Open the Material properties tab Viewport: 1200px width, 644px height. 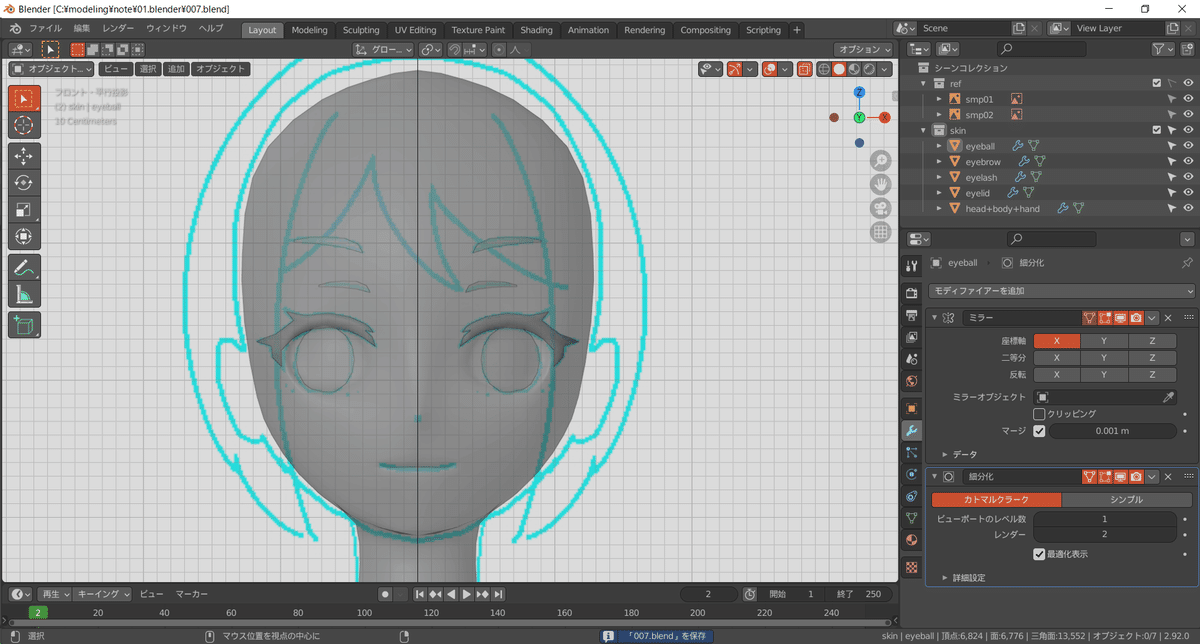(x=911, y=540)
